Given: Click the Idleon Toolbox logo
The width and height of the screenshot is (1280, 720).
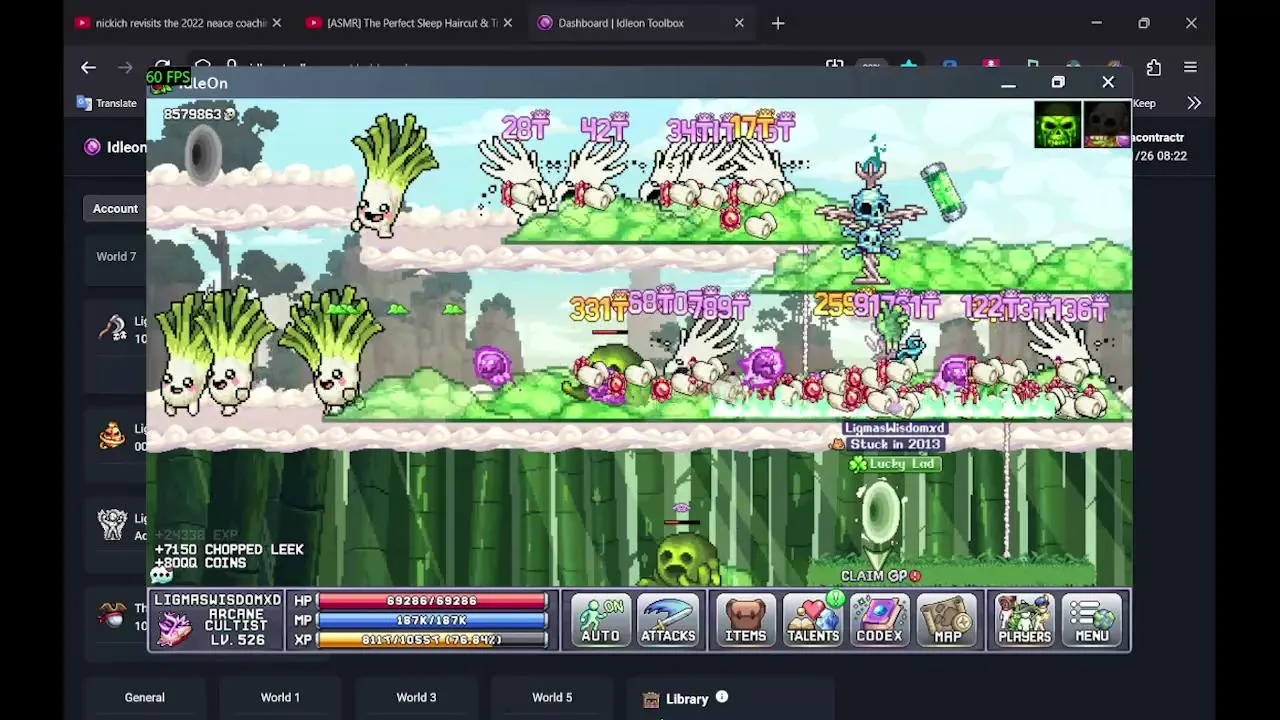Looking at the screenshot, I should [x=93, y=147].
